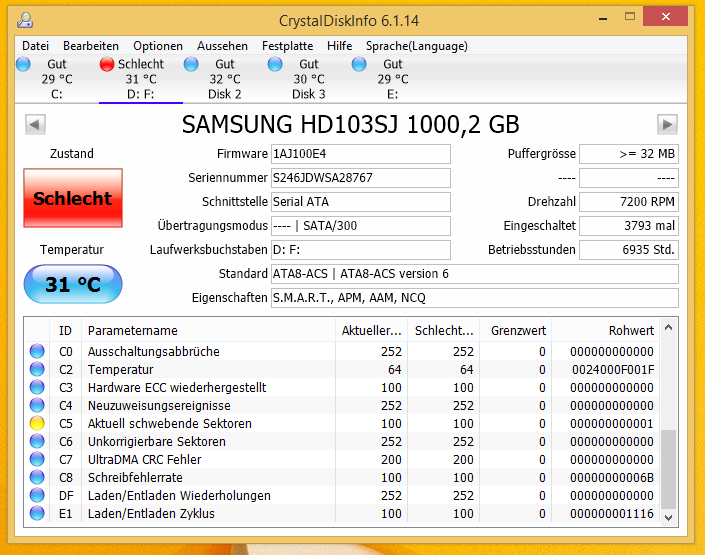Click the raw value 00000000006B
The height and width of the screenshot is (555, 705).
tap(611, 478)
